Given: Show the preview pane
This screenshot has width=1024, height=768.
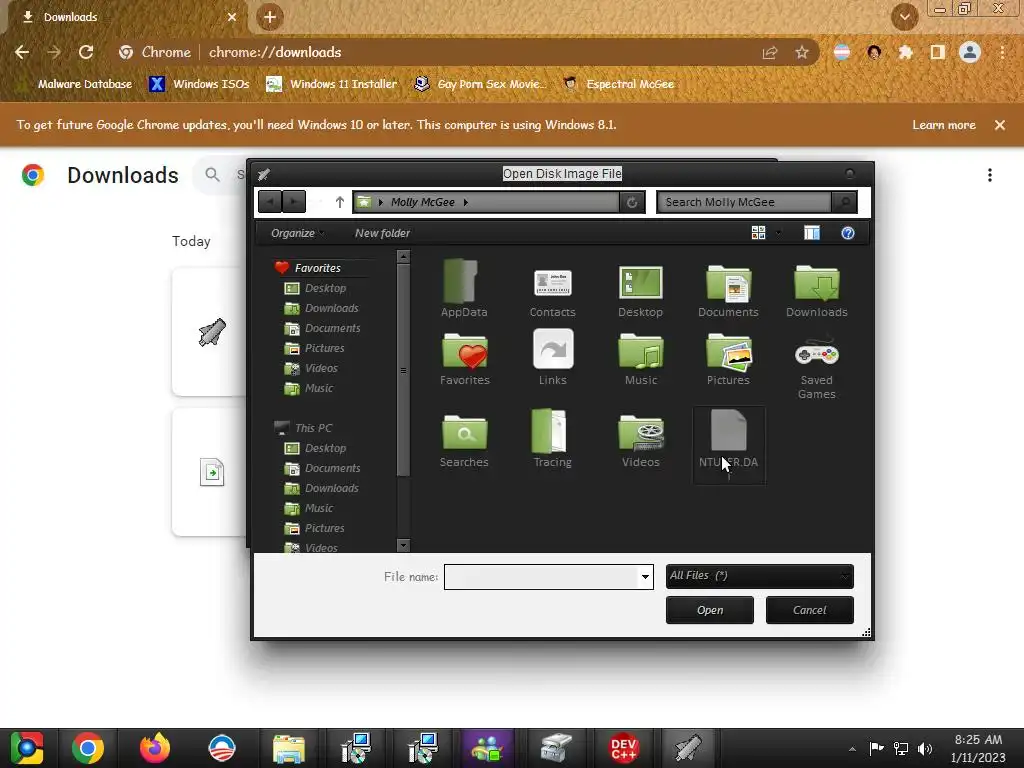Looking at the screenshot, I should [812, 233].
